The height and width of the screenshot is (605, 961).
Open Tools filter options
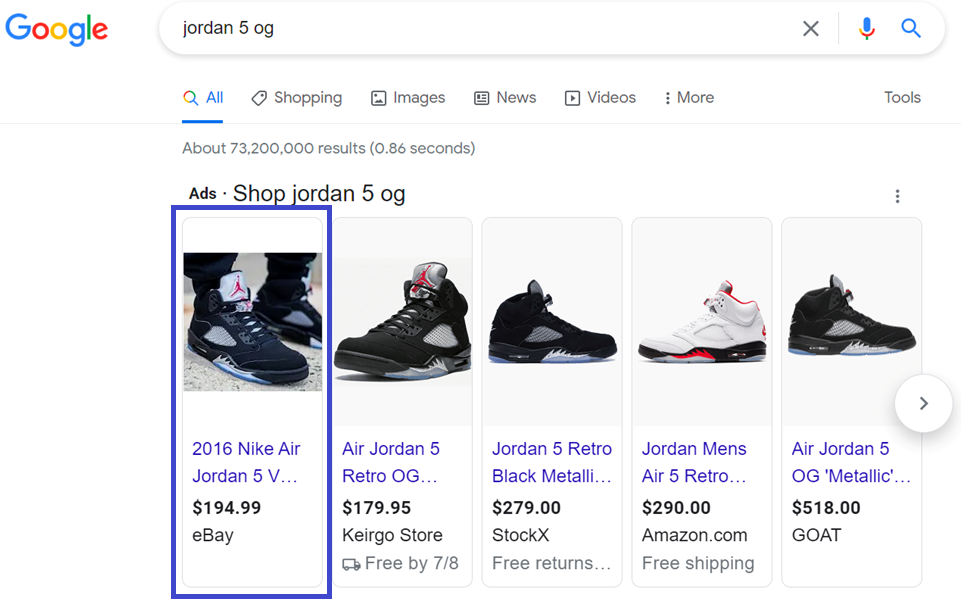point(901,97)
